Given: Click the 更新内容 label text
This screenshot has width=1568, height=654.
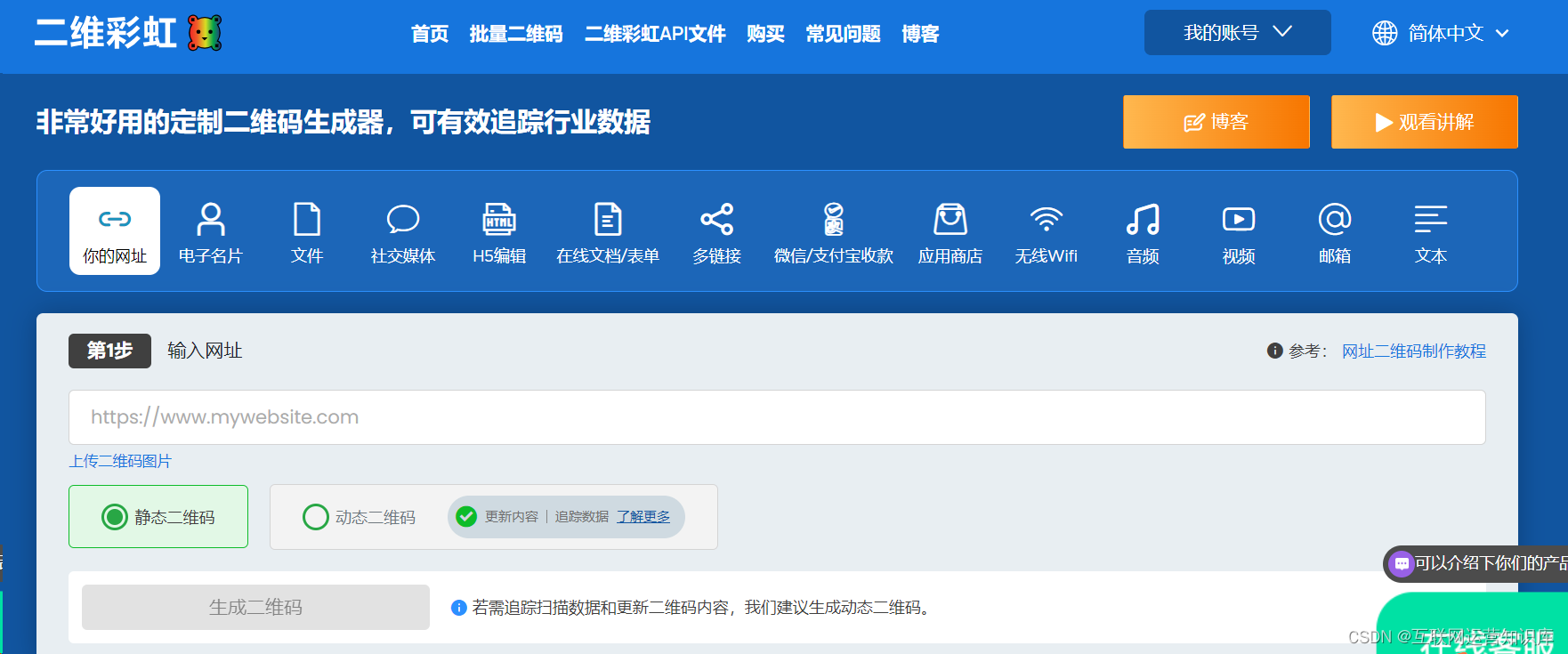Looking at the screenshot, I should point(512,517).
